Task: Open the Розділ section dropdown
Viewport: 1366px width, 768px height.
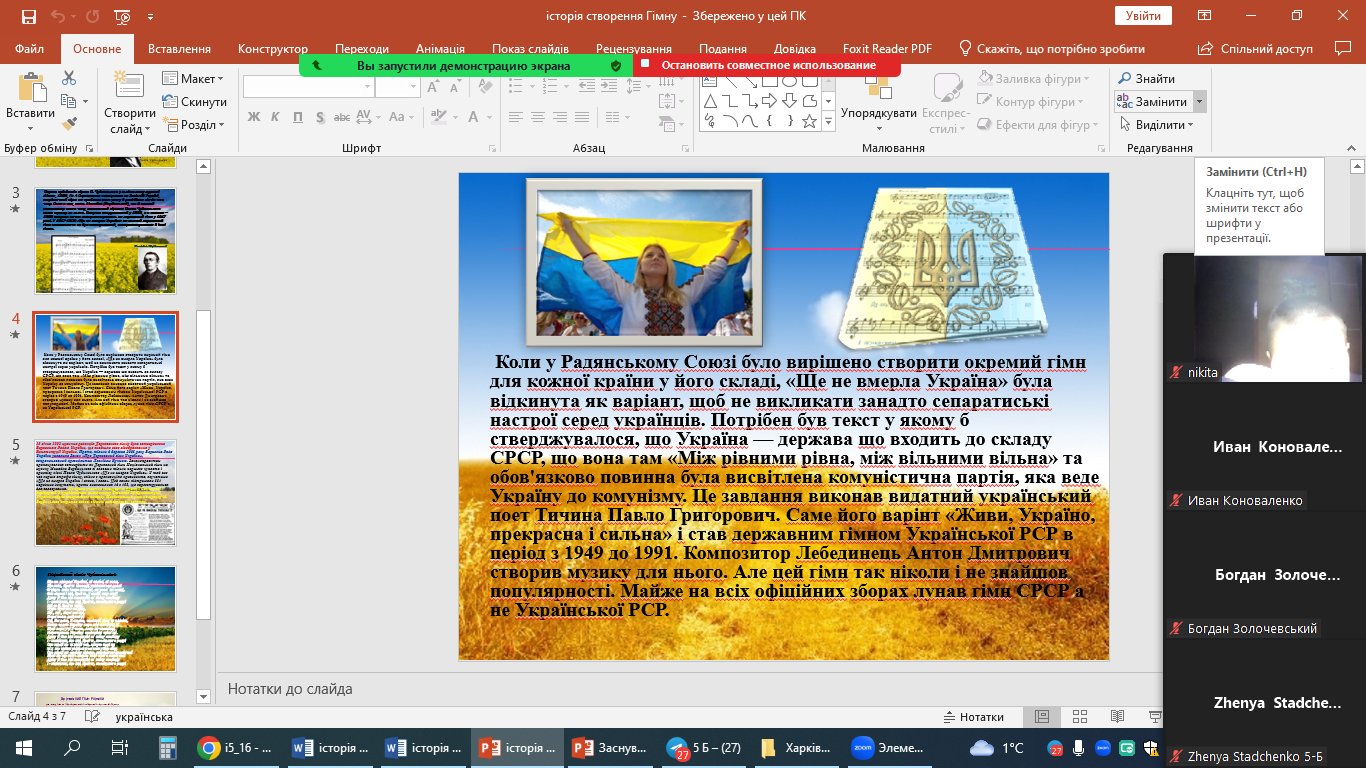Action: (x=194, y=125)
